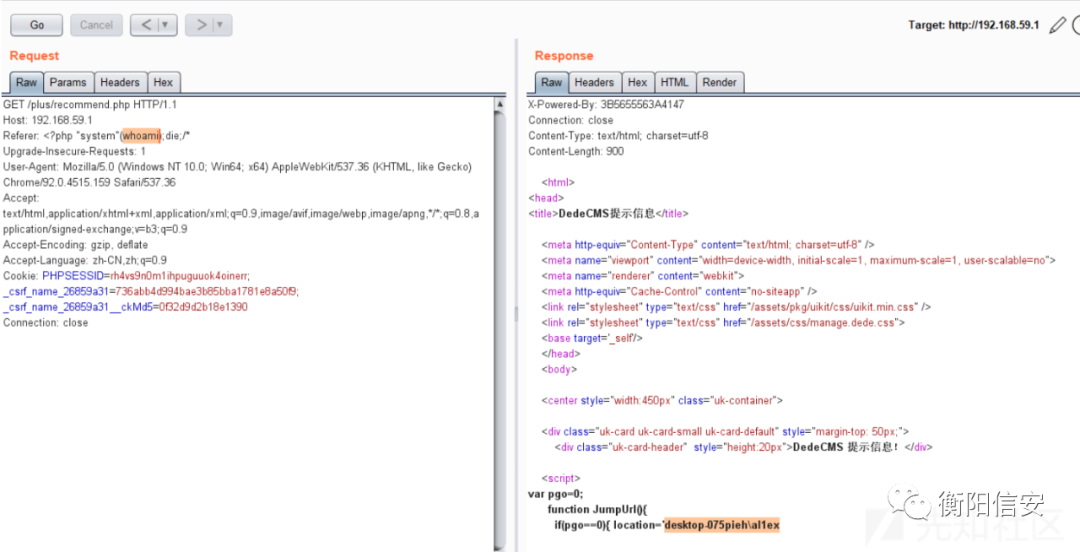
Task: Click the Response panel heading
Action: 564,56
